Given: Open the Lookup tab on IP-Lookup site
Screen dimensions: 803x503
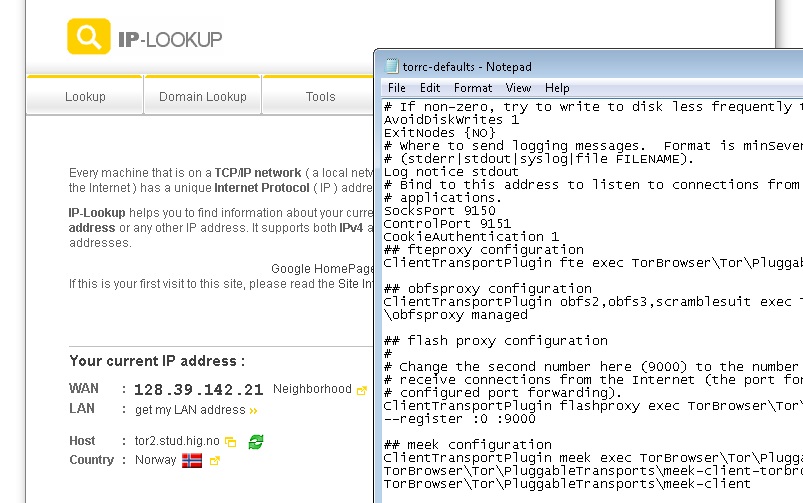Looking at the screenshot, I should [x=85, y=96].
